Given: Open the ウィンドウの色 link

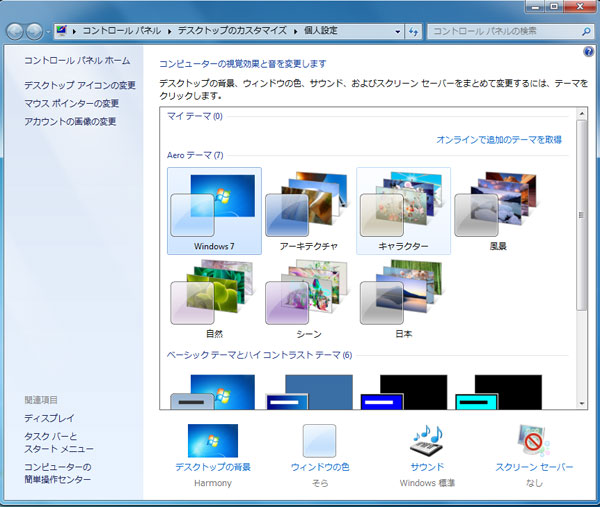Looking at the screenshot, I should click(320, 467).
